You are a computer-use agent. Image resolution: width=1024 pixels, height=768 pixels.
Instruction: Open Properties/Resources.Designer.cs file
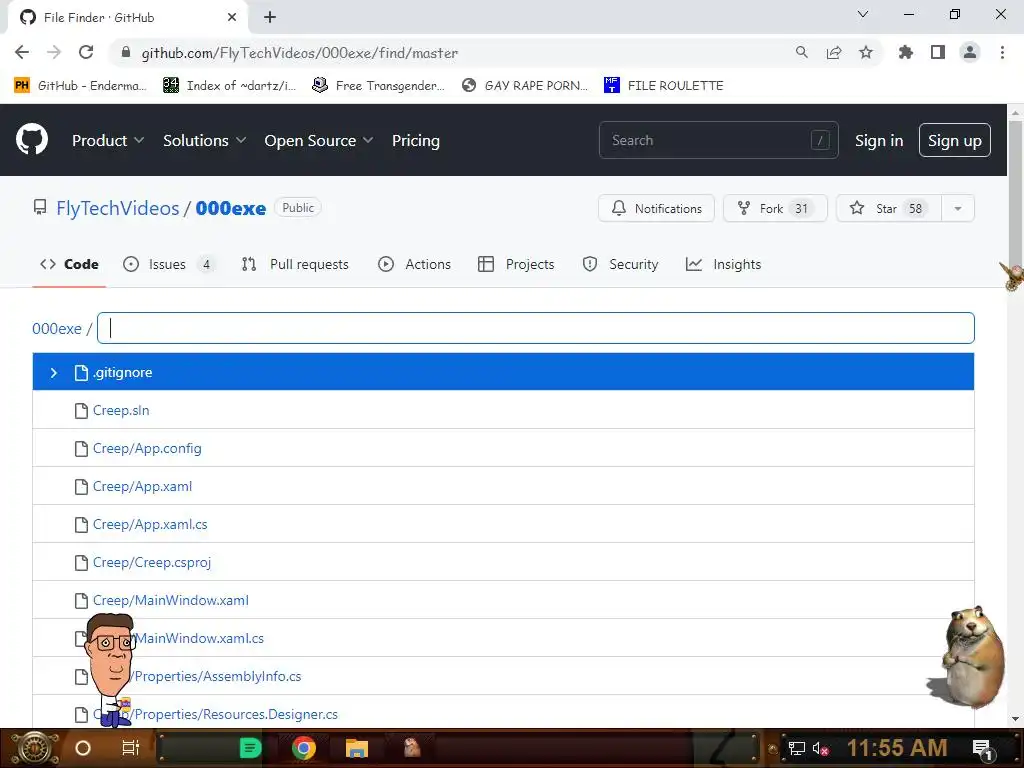[236, 714]
